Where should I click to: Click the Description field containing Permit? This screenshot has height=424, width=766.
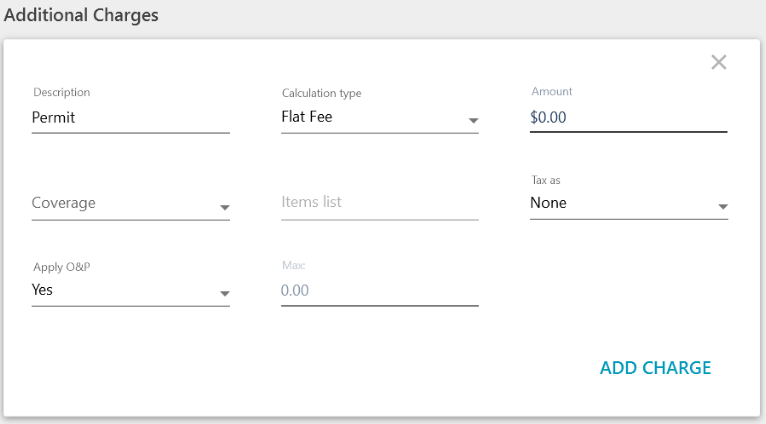[x=130, y=117]
